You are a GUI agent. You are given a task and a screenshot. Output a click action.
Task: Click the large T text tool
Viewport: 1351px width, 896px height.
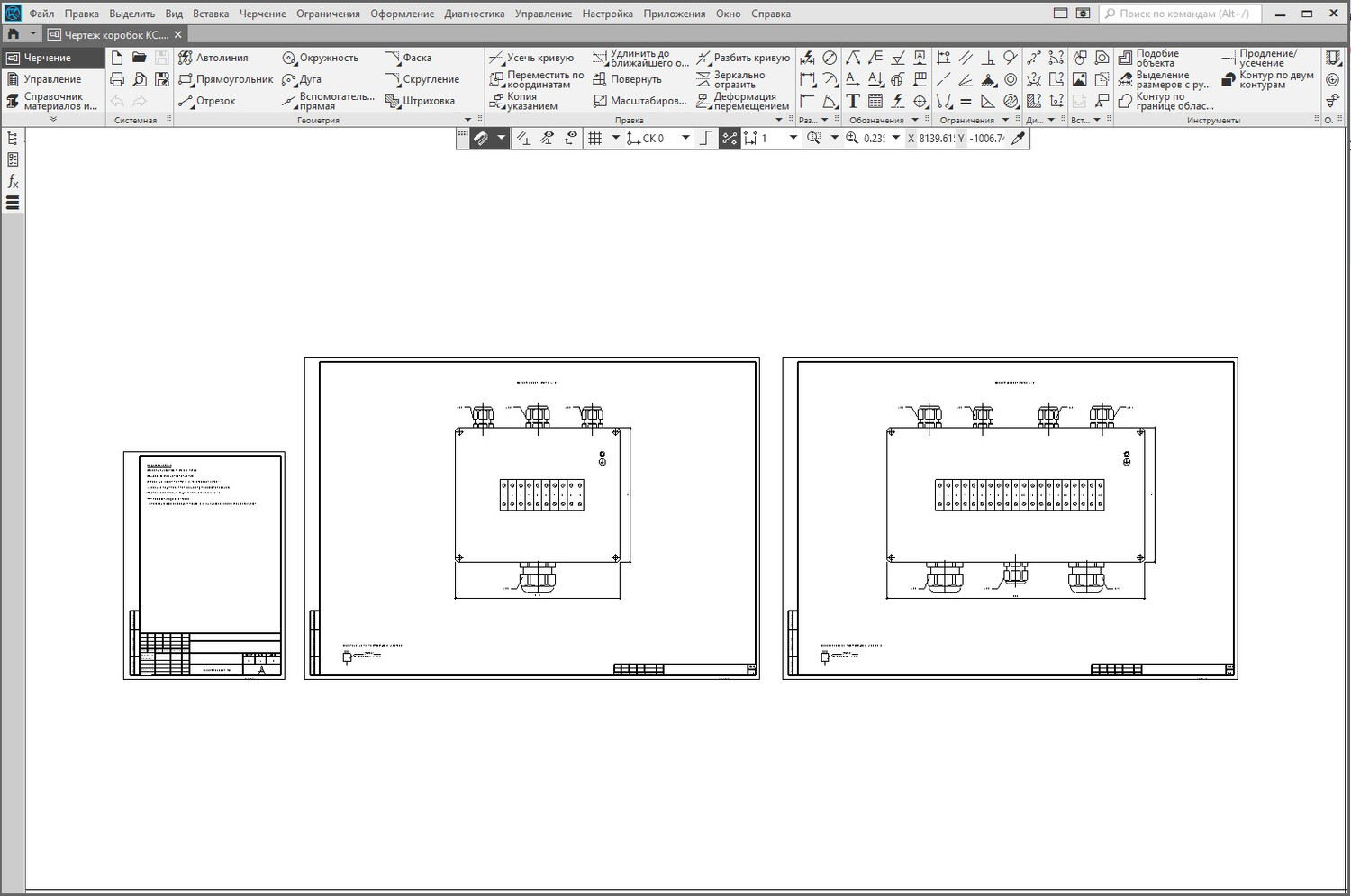(853, 101)
